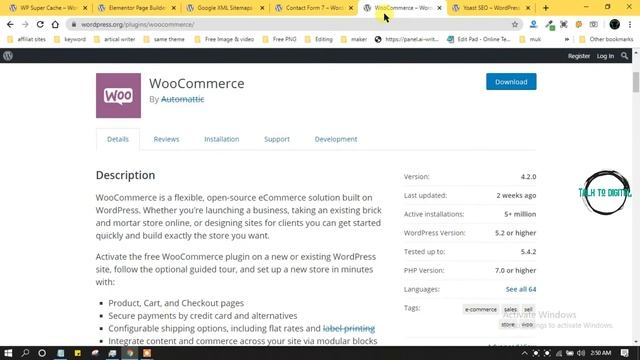Viewport: 640px width, 360px height.
Task: Open the site lock icon in the address bar
Action: pyautogui.click(x=74, y=24)
